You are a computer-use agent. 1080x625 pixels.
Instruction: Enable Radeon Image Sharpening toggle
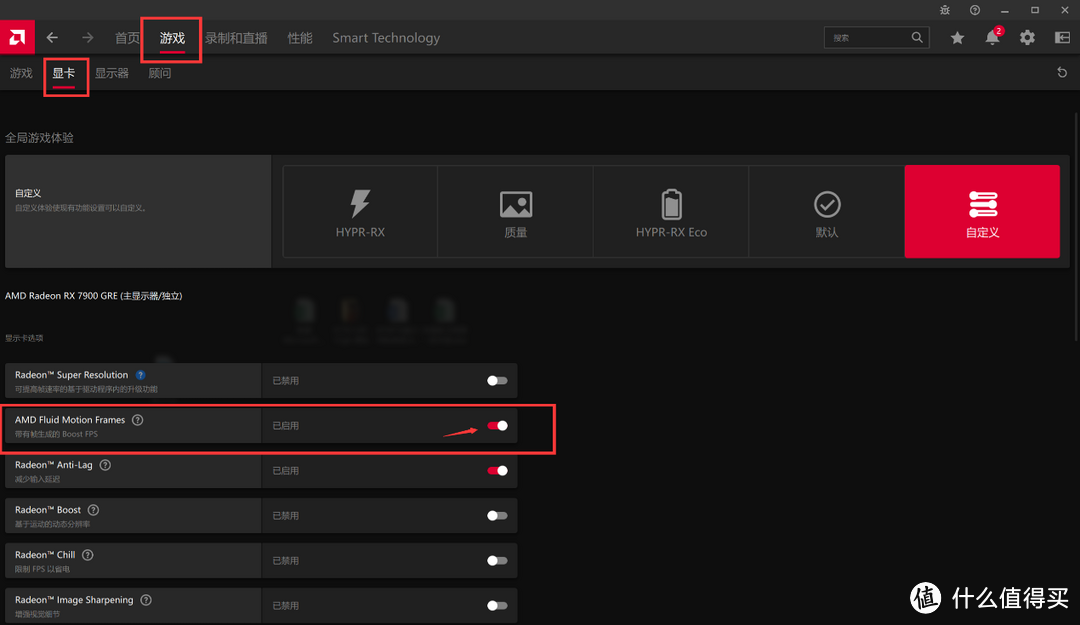(x=497, y=606)
